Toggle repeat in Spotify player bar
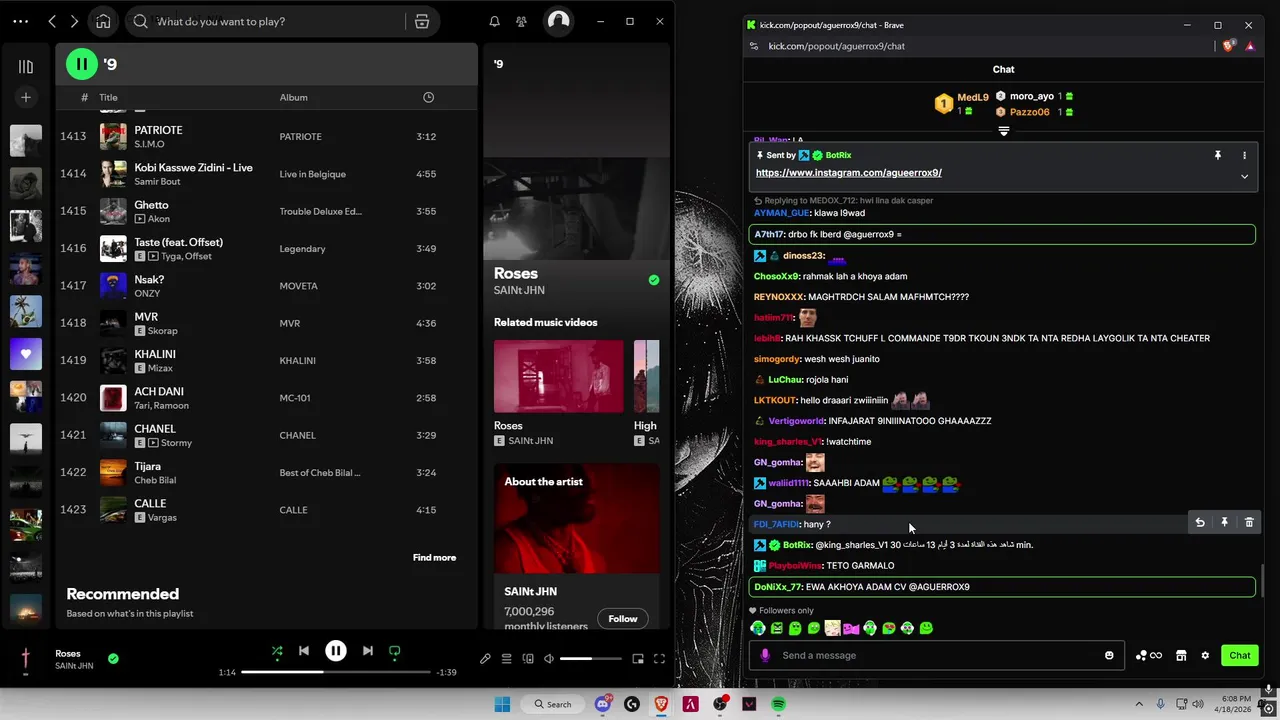Image resolution: width=1280 pixels, height=720 pixels. (394, 651)
